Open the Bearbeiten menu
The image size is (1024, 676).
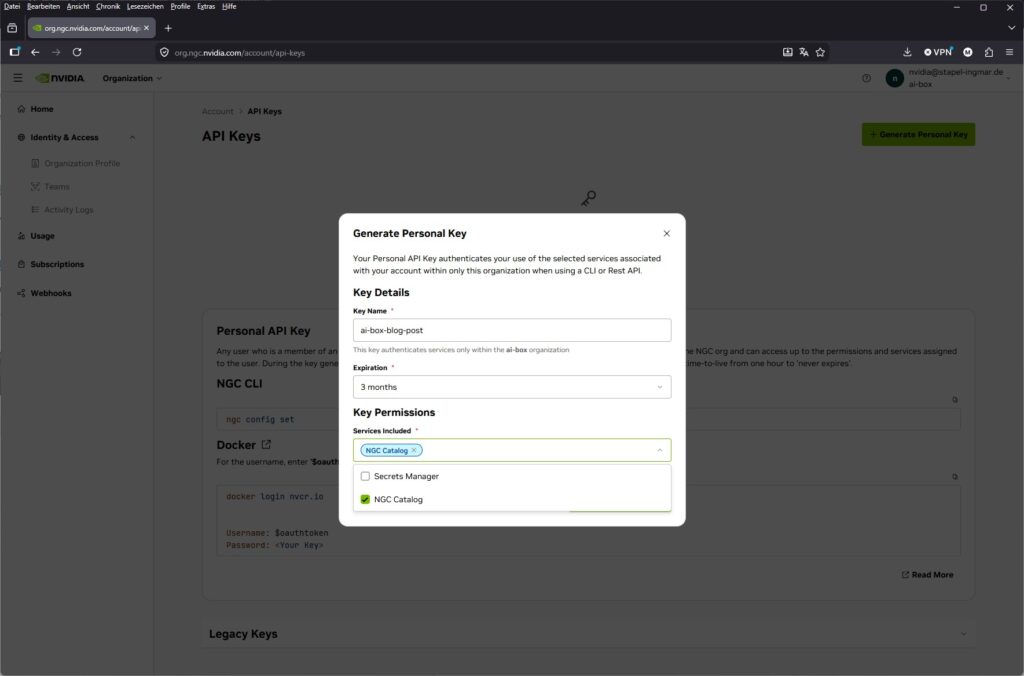43,7
